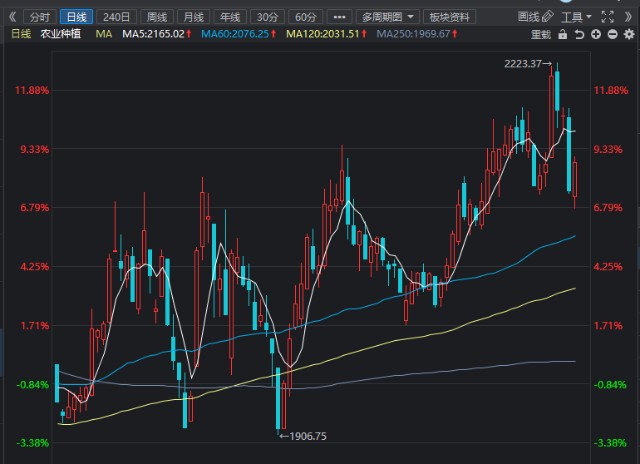Screen dimensions: 640x464
Task: Click the 重载 reload button
Action: [540, 34]
